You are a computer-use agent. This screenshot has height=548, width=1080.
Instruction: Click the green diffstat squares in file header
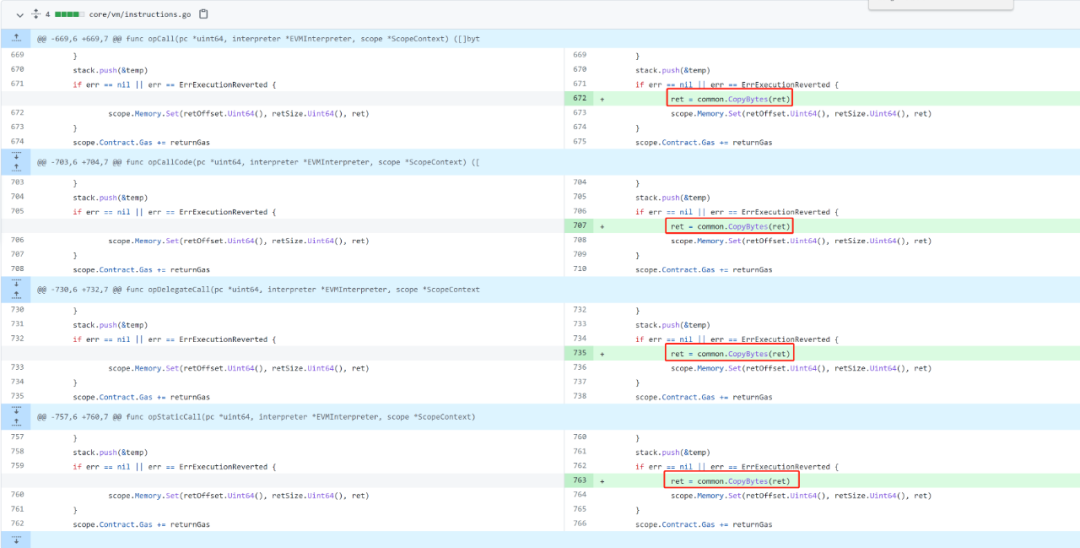pyautogui.click(x=69, y=14)
